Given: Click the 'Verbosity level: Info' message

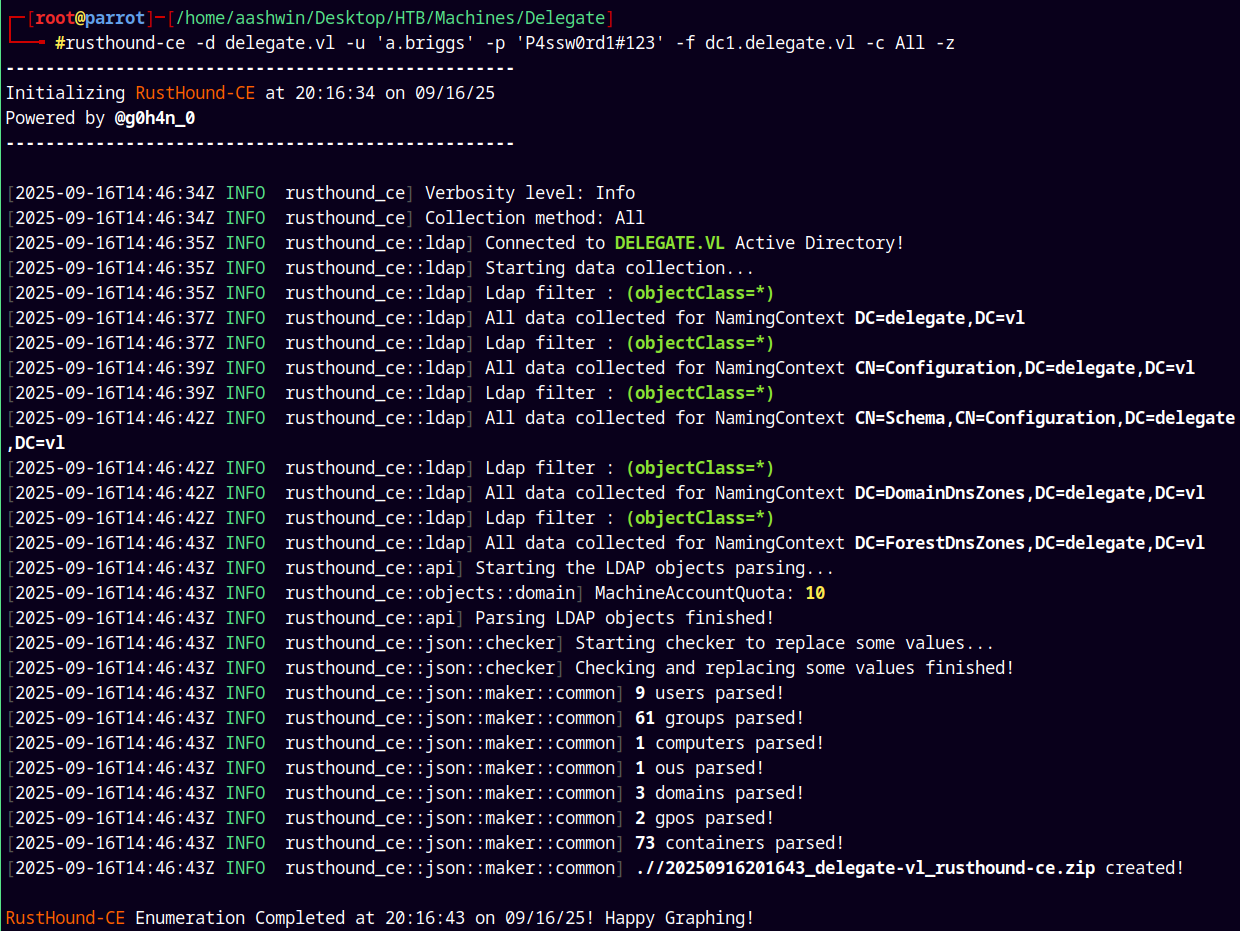Looking at the screenshot, I should (529, 193).
